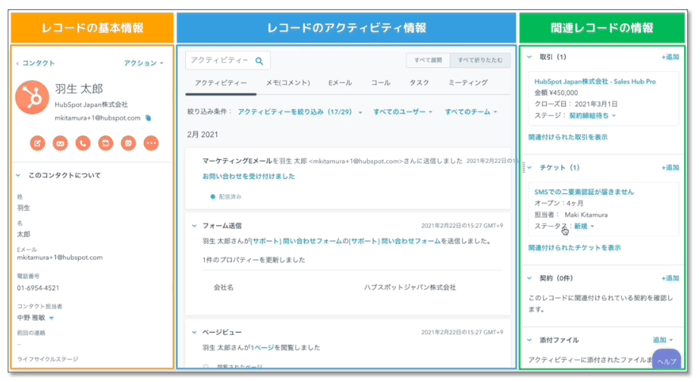Open the 追加 dropdown in 添付ファイル
This screenshot has width=700, height=382.
tap(663, 340)
